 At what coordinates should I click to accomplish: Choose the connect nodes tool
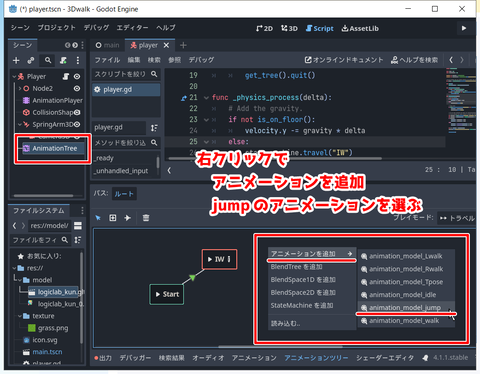[127, 218]
